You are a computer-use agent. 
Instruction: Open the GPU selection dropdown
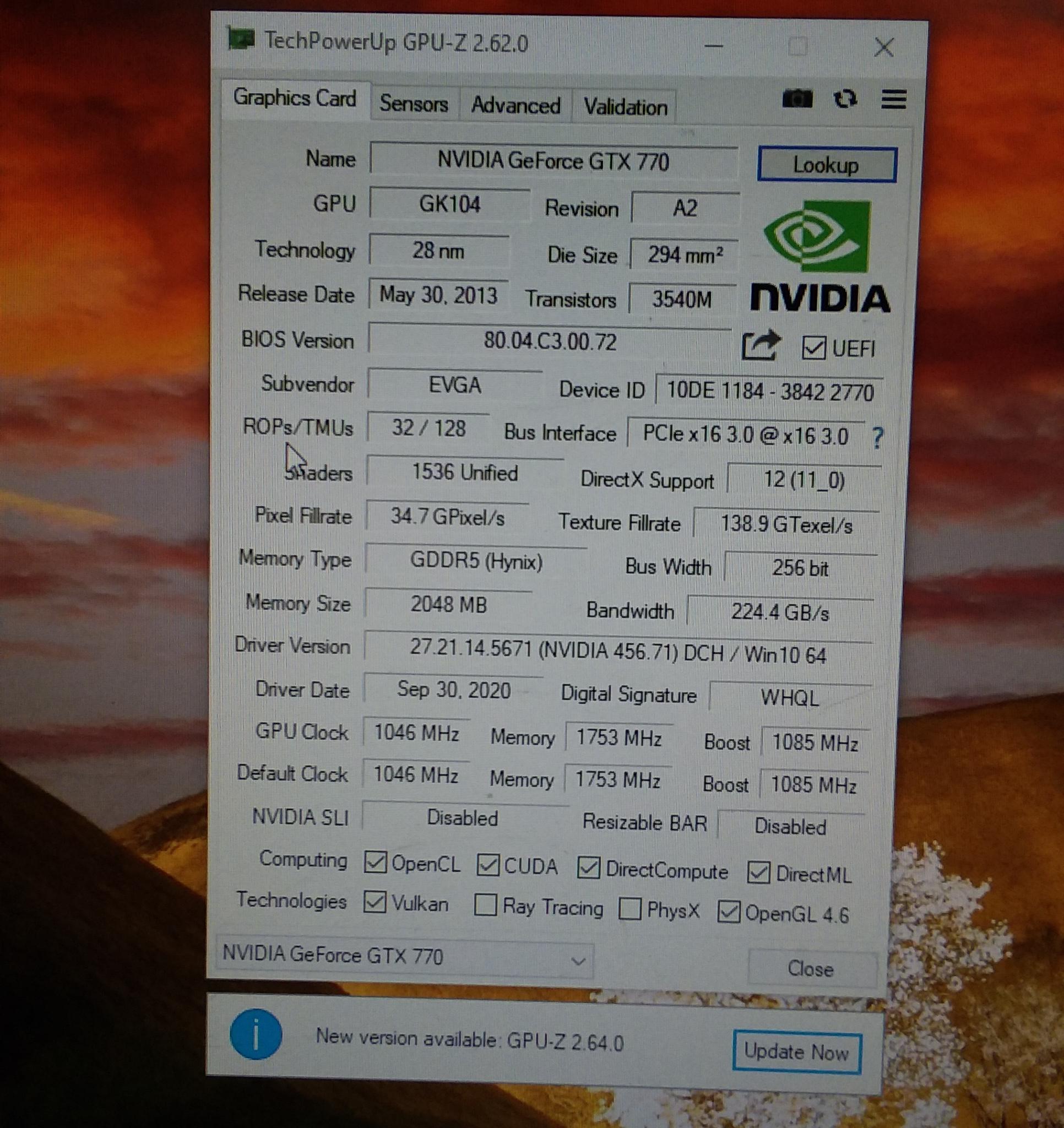405,957
